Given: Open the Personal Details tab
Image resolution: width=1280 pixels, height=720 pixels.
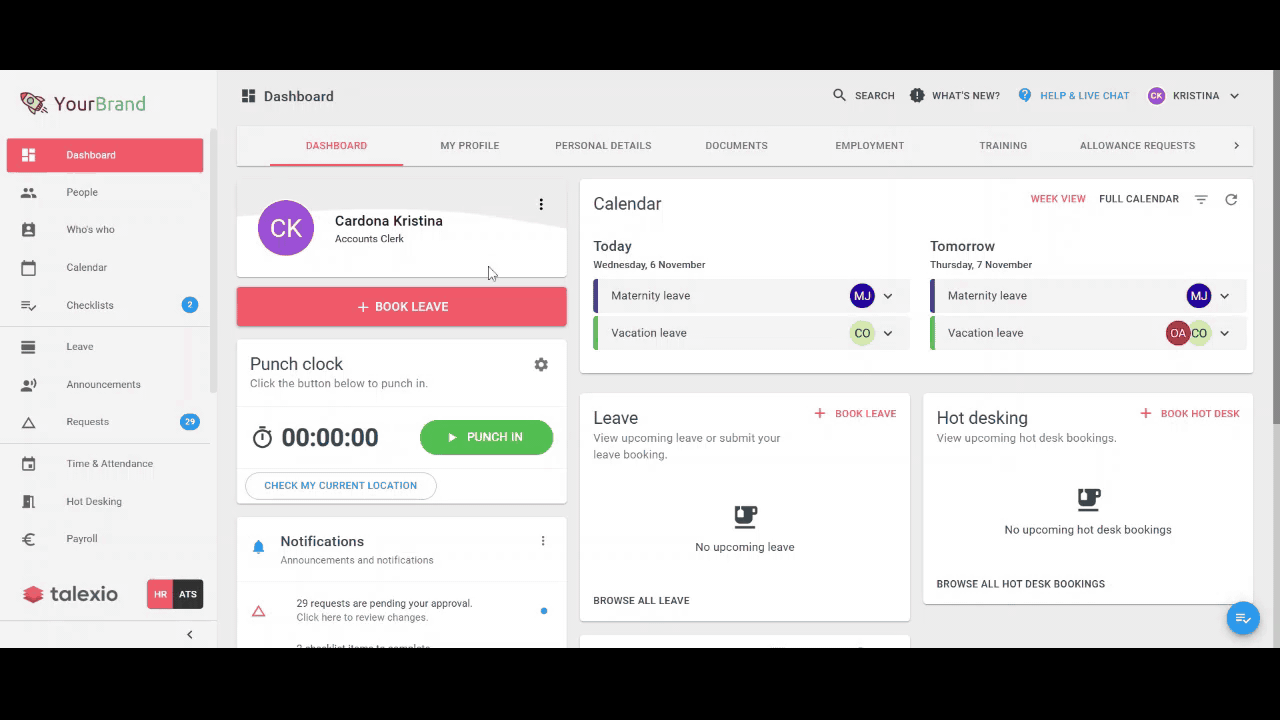Looking at the screenshot, I should 603,146.
